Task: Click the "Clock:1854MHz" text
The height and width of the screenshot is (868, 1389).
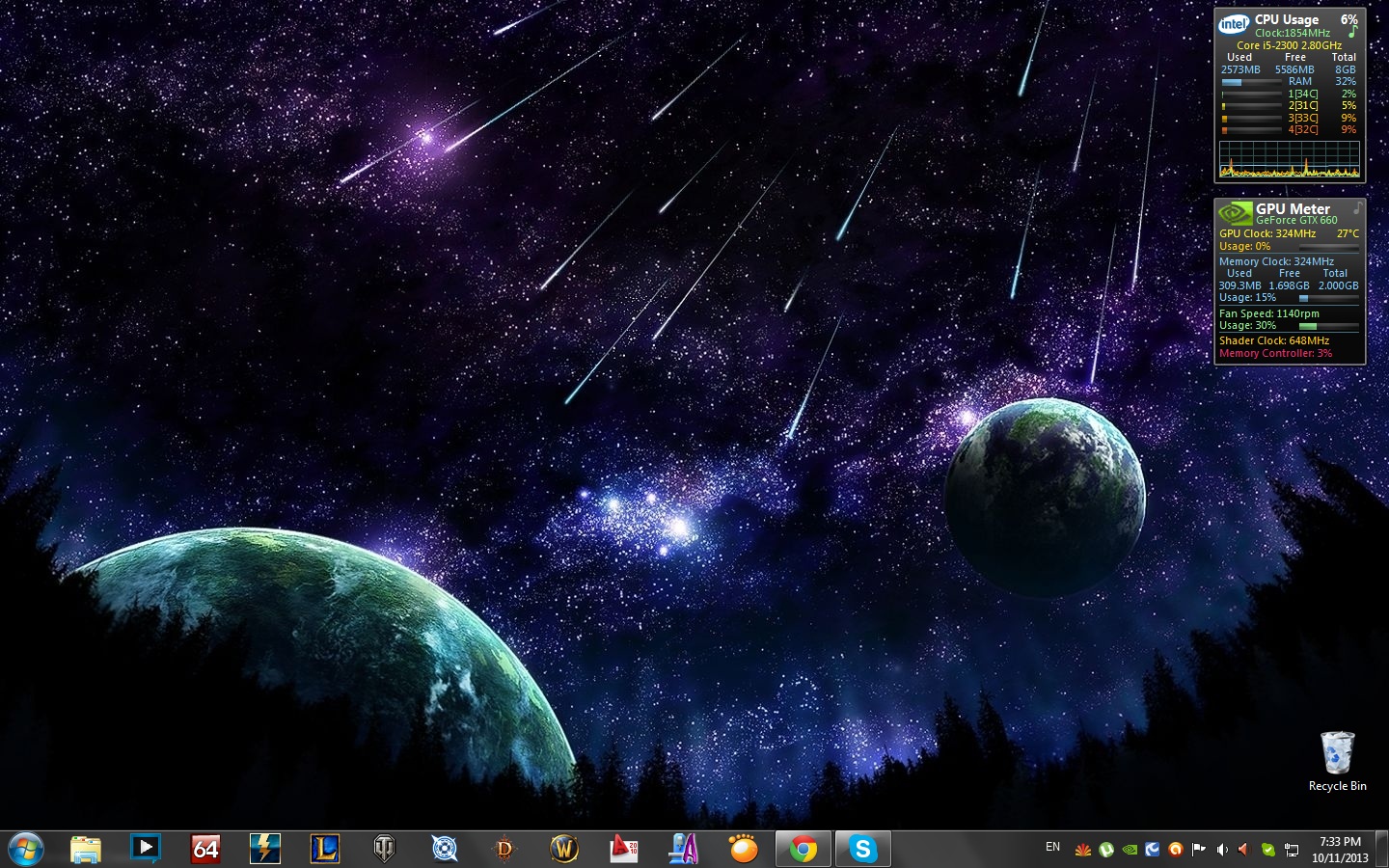Action: click(1293, 33)
